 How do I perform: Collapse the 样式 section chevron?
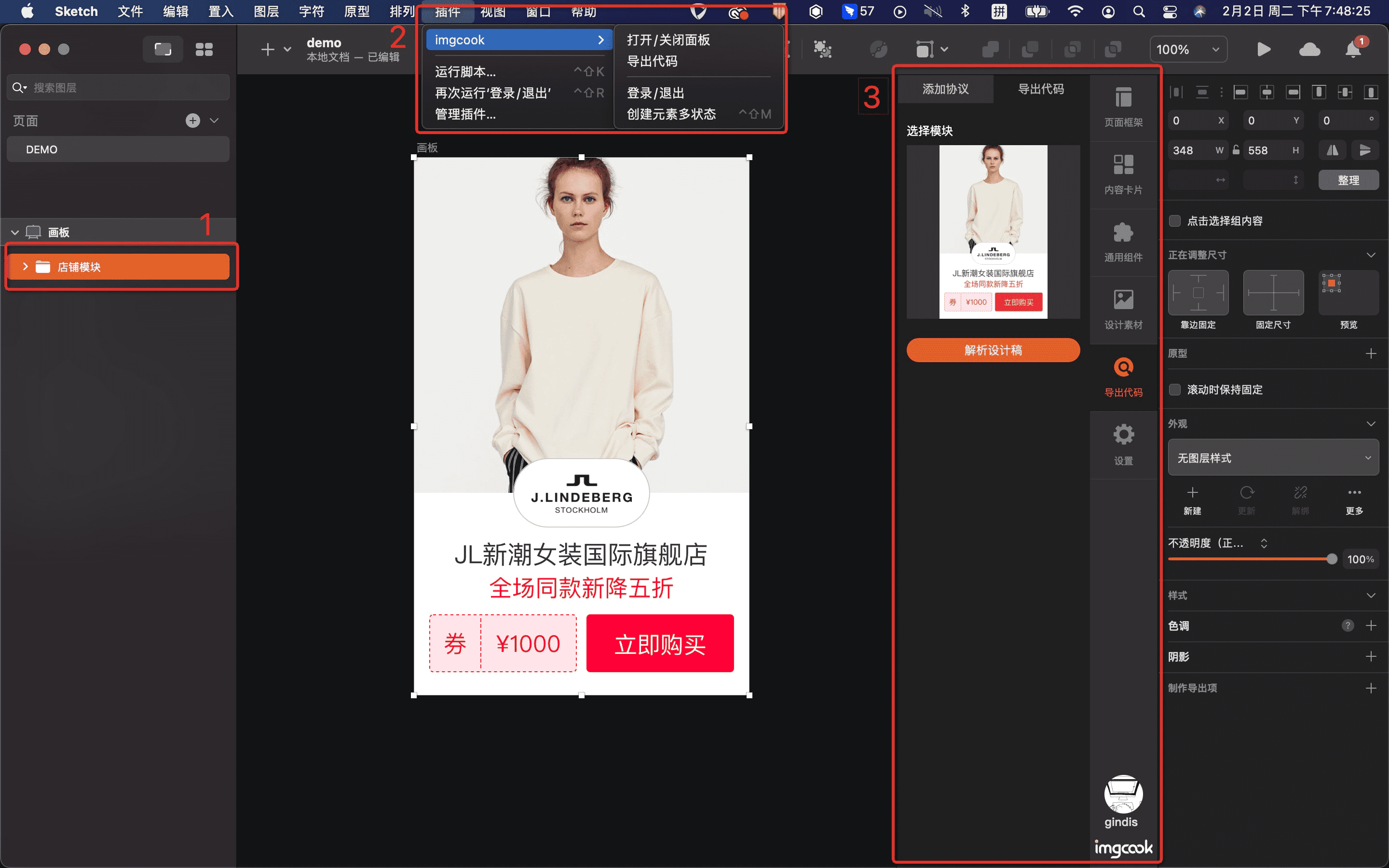(1371, 596)
